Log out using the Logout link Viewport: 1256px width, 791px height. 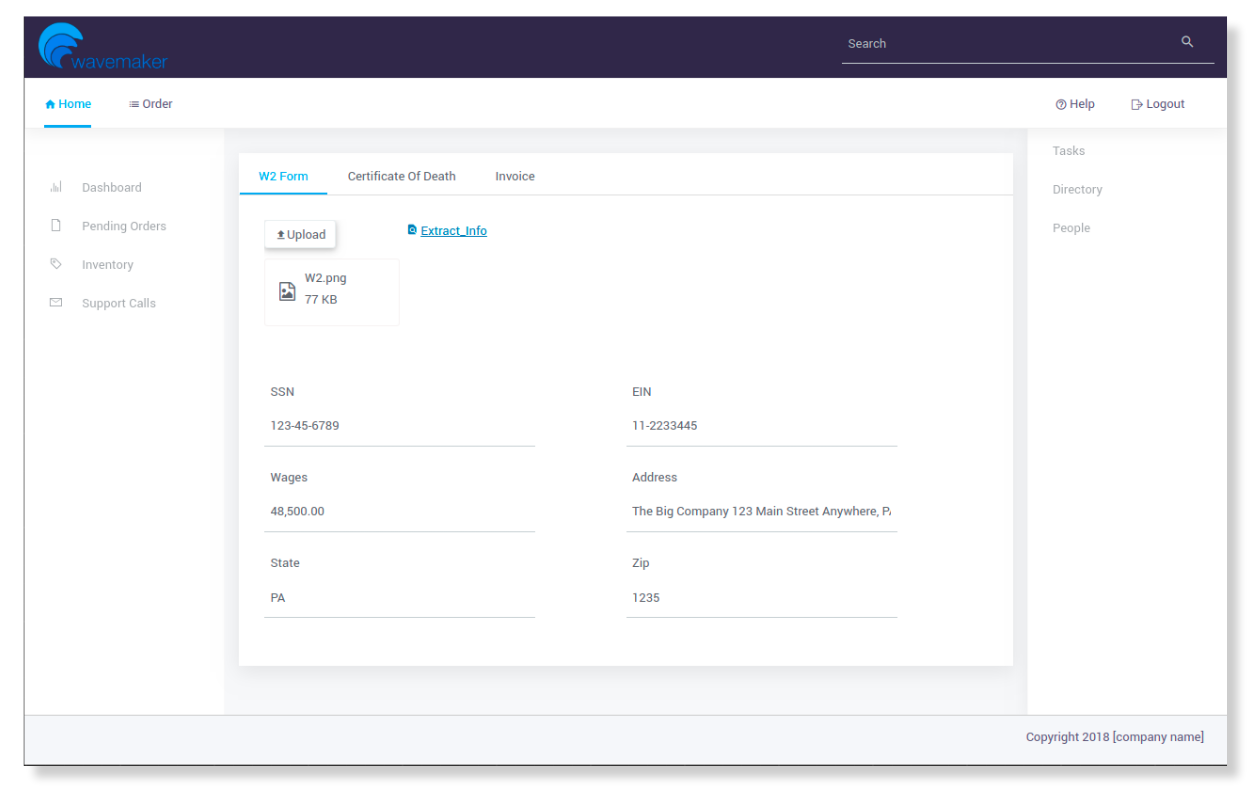tap(1158, 104)
